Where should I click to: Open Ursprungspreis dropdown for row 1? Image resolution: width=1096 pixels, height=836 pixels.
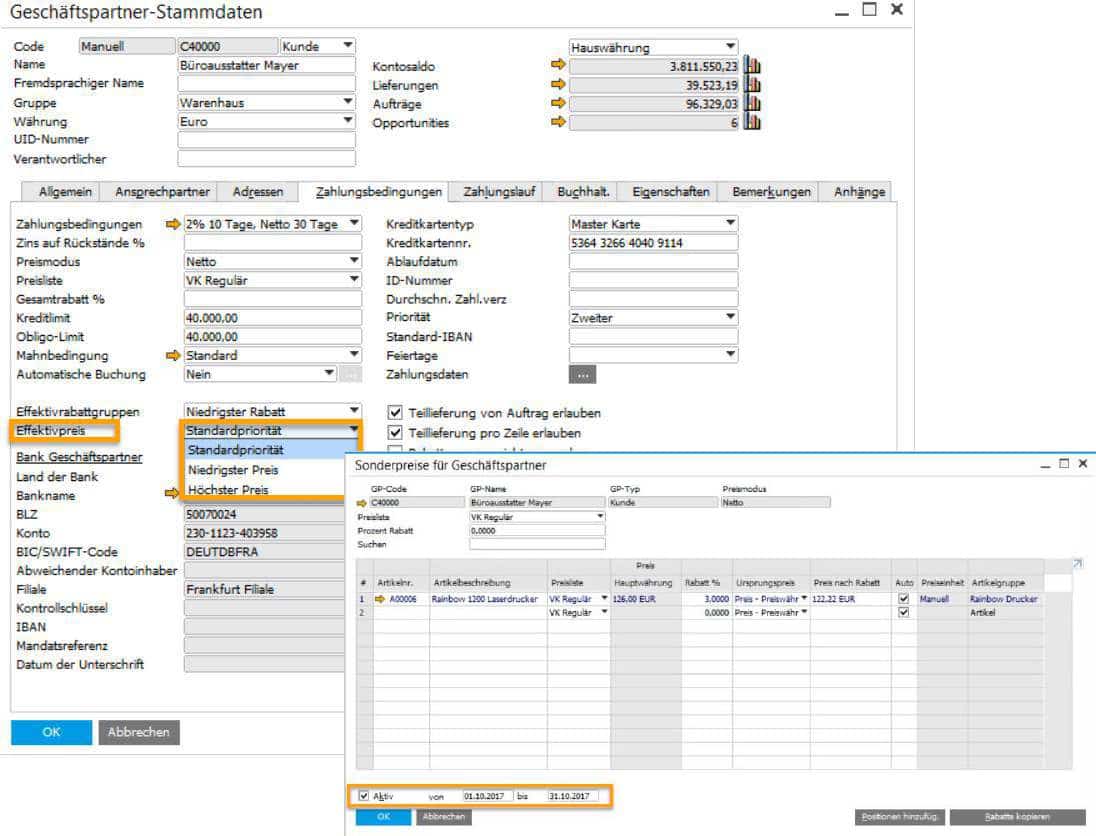click(x=804, y=599)
